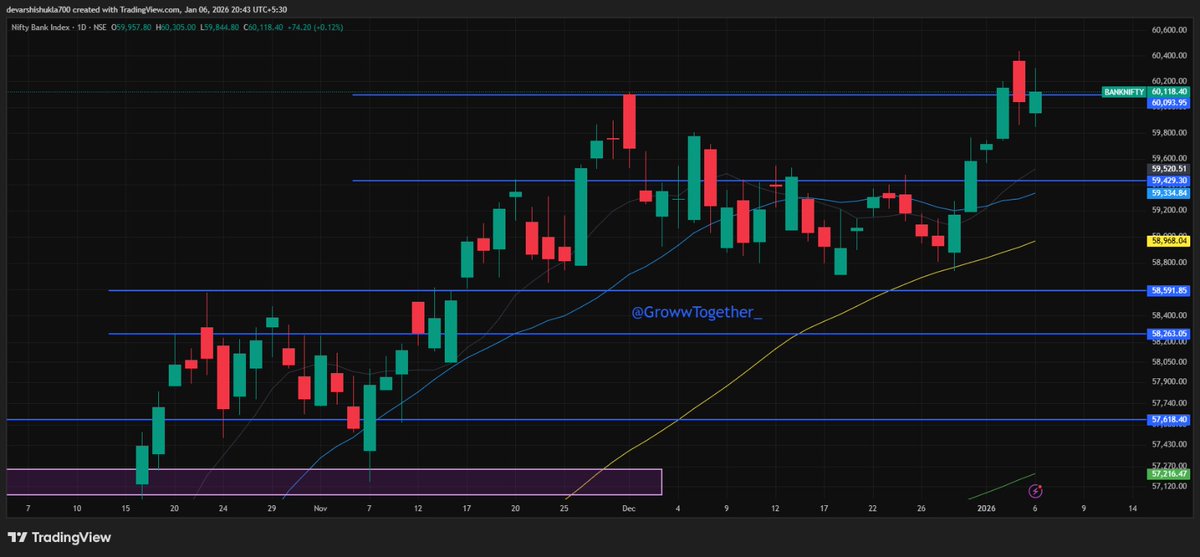This screenshot has width=1200, height=557.
Task: Click the 57,618.40 horizontal line label
Action: coord(1169,420)
